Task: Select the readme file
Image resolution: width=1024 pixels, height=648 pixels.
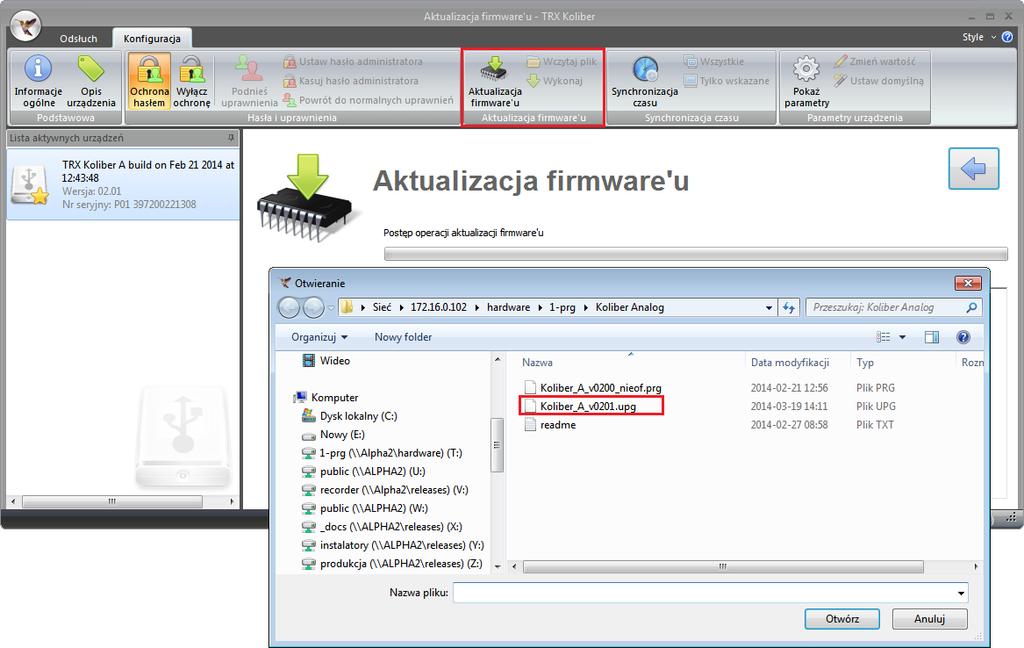Action: coord(550,425)
